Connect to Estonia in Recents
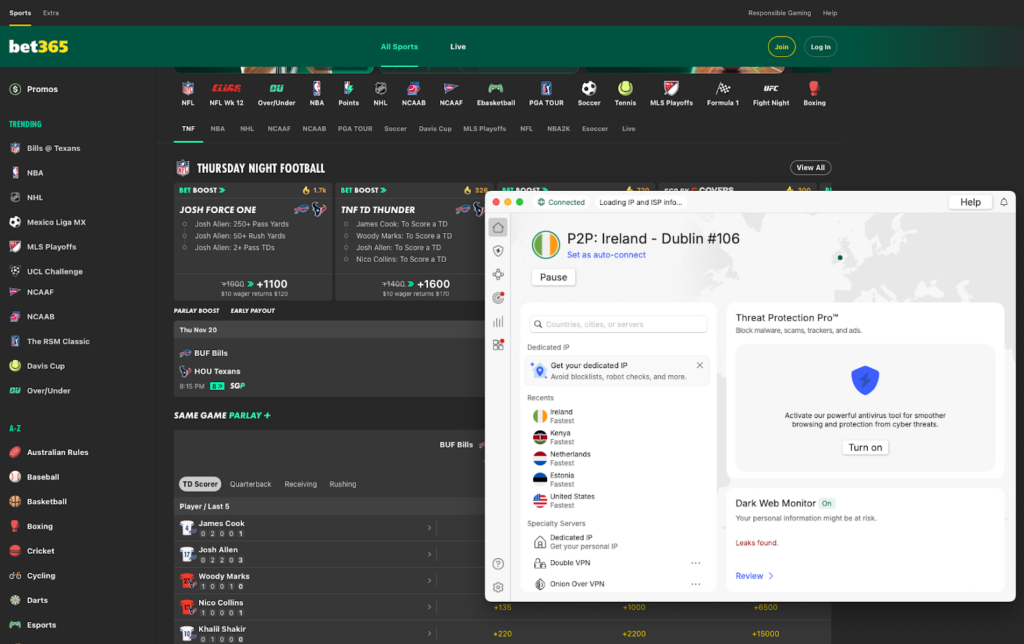The height and width of the screenshot is (644, 1024). pos(616,479)
